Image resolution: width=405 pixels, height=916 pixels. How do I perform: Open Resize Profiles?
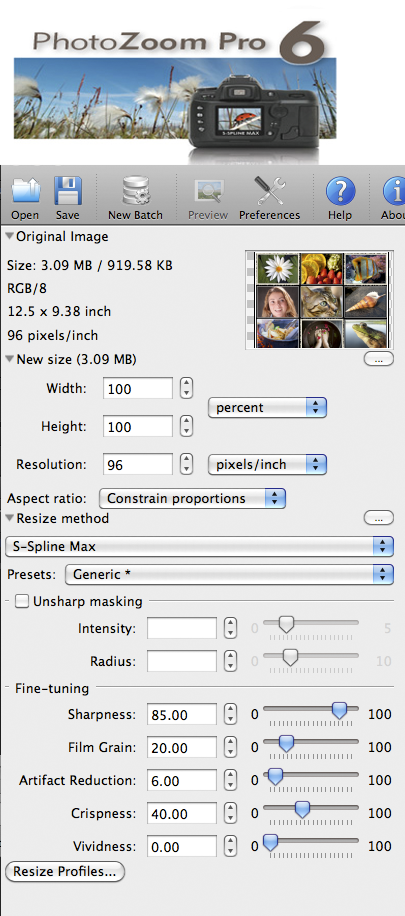point(65,872)
